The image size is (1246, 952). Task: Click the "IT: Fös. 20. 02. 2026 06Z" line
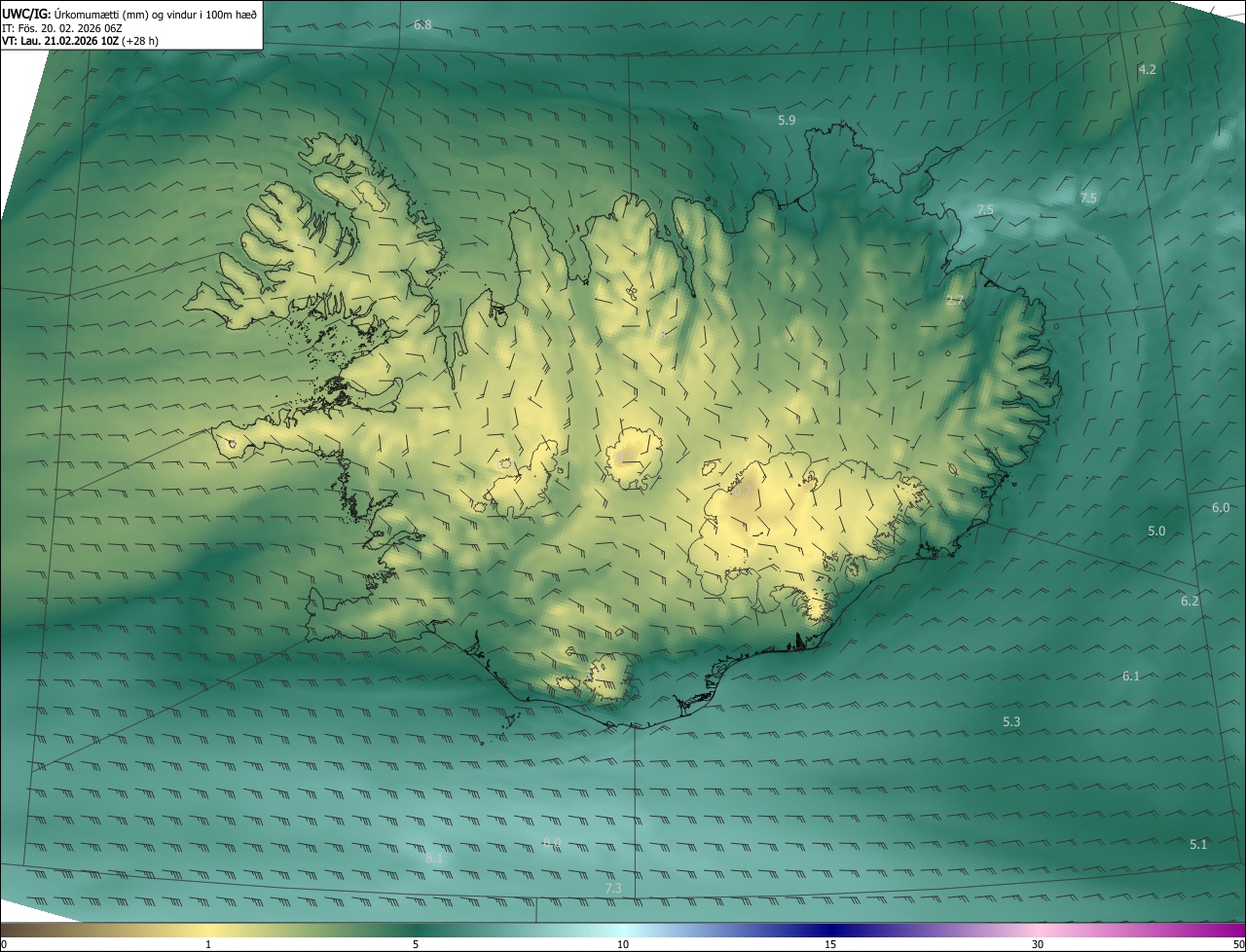[62, 27]
